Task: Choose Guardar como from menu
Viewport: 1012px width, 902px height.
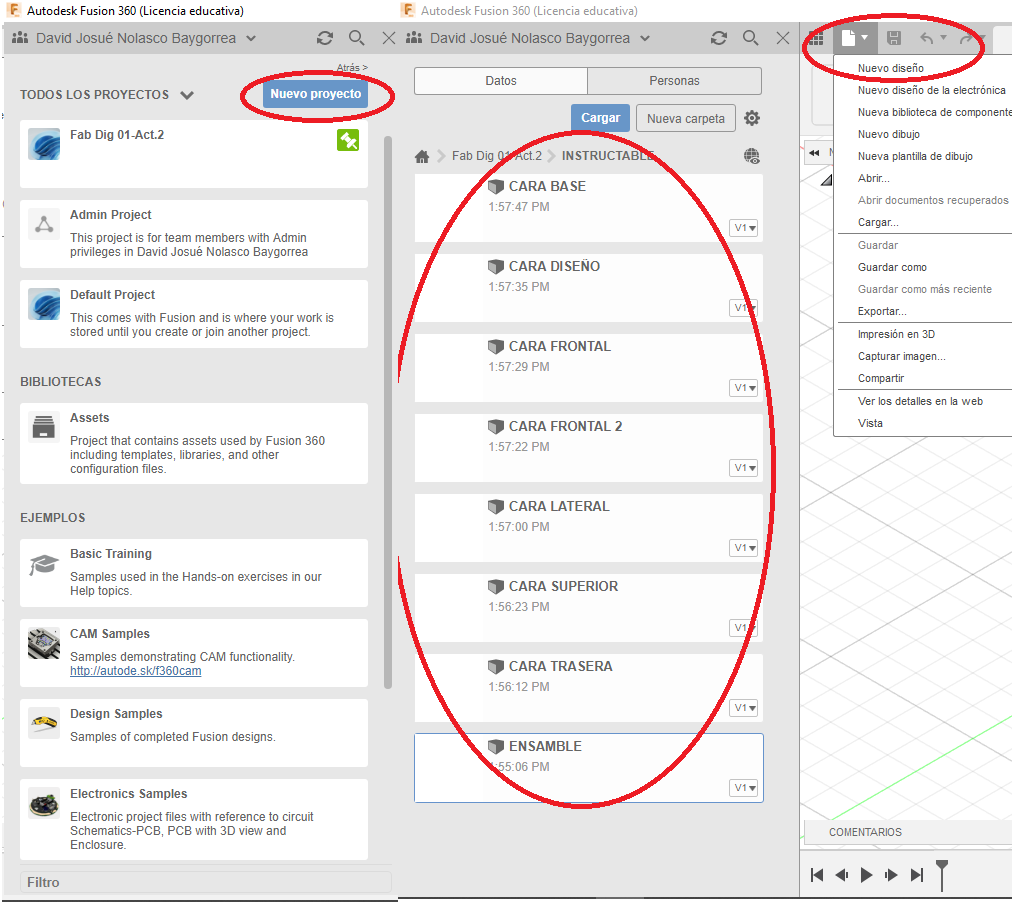Action: 892,267
